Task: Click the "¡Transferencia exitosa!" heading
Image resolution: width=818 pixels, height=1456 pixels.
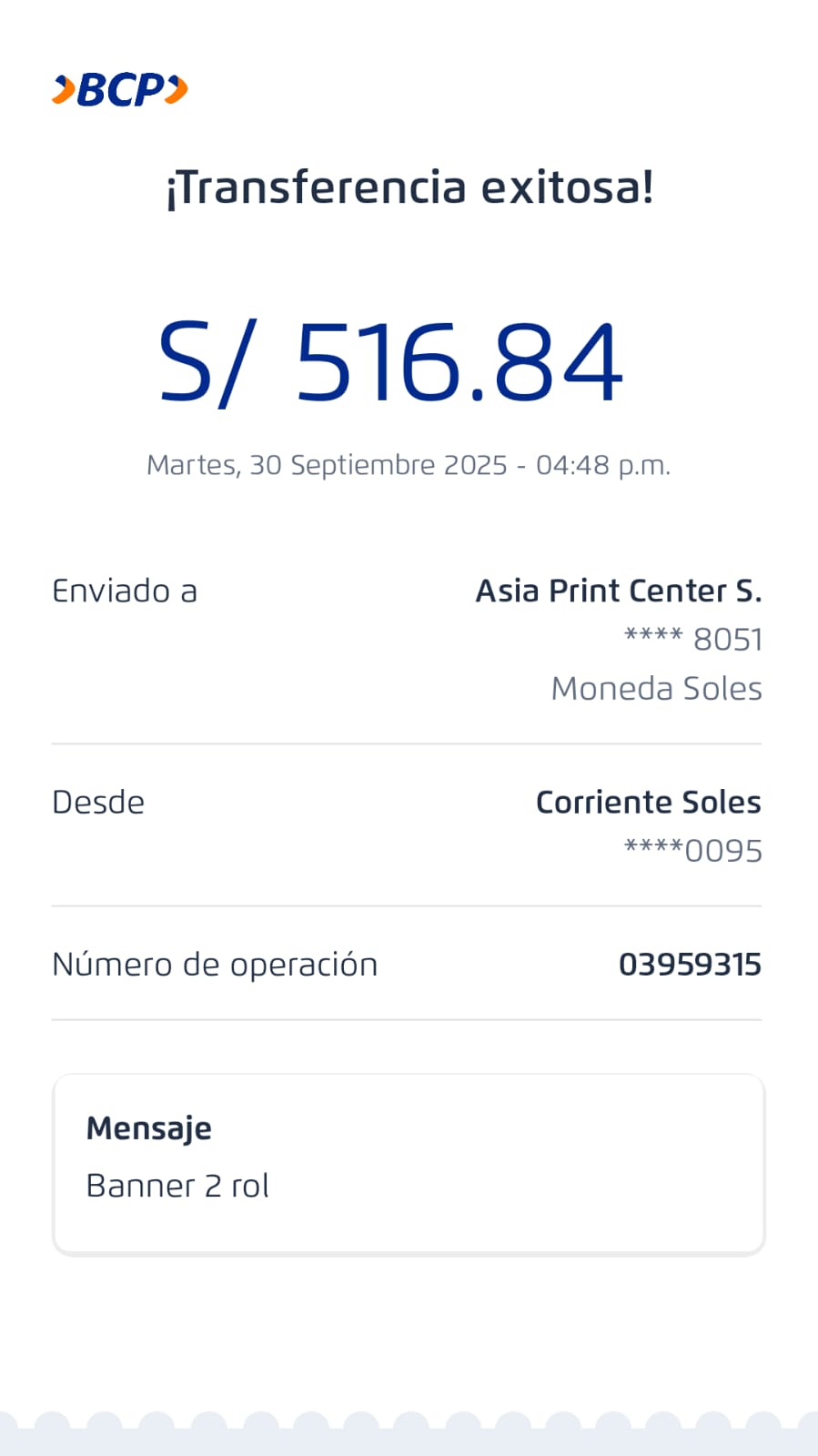Action: click(409, 187)
